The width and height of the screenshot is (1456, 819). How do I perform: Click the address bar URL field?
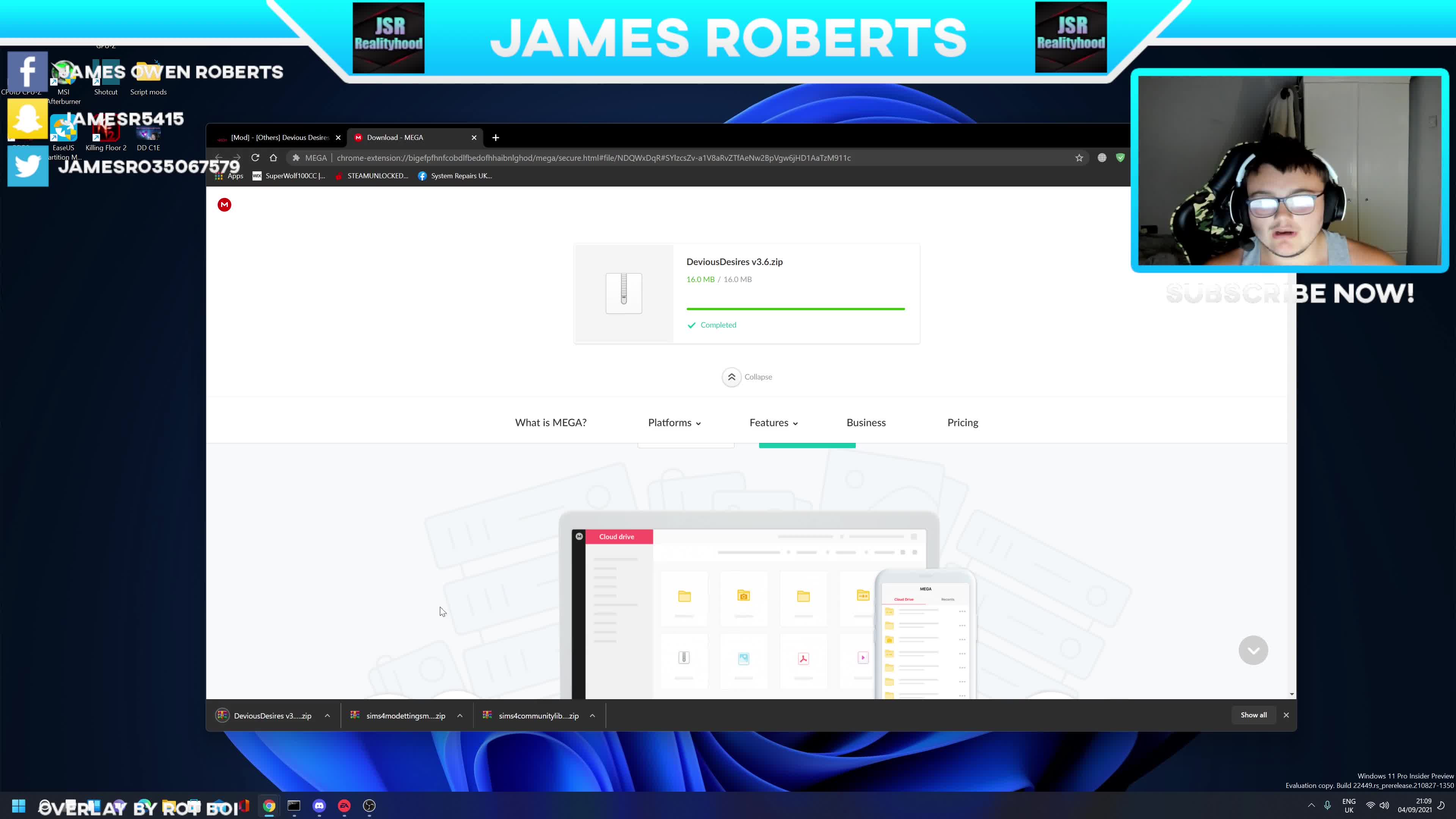pos(593,158)
